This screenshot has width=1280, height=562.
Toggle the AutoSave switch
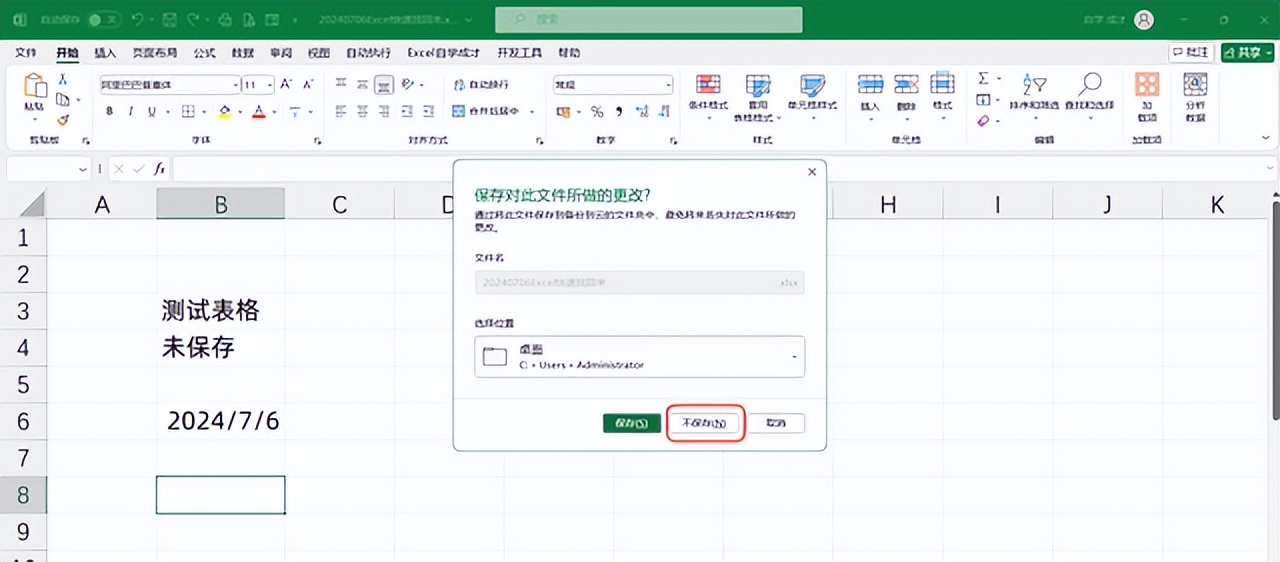point(103,19)
